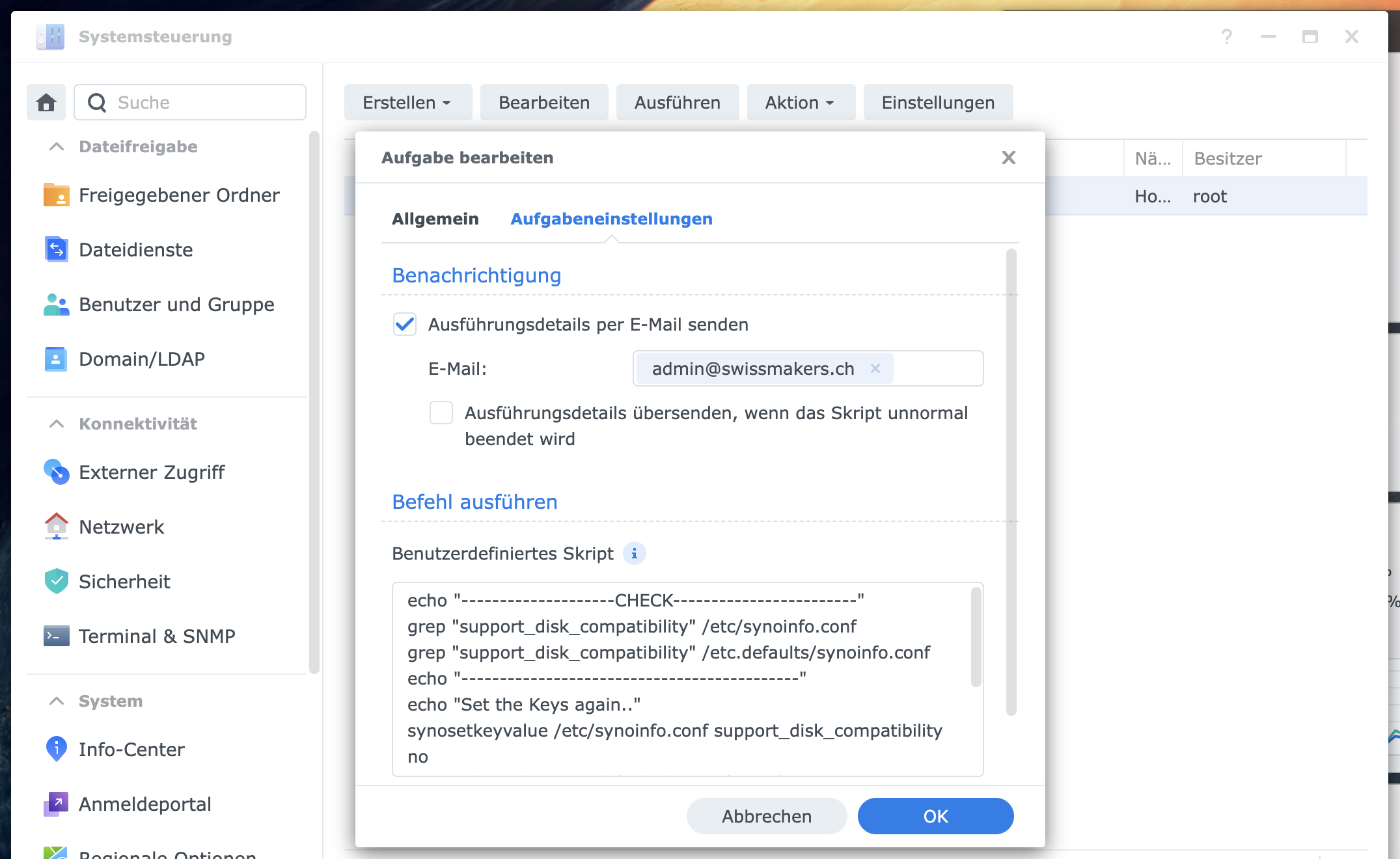Select the Aufgabeneinstellungen tab
This screenshot has height=859, width=1400.
point(611,219)
